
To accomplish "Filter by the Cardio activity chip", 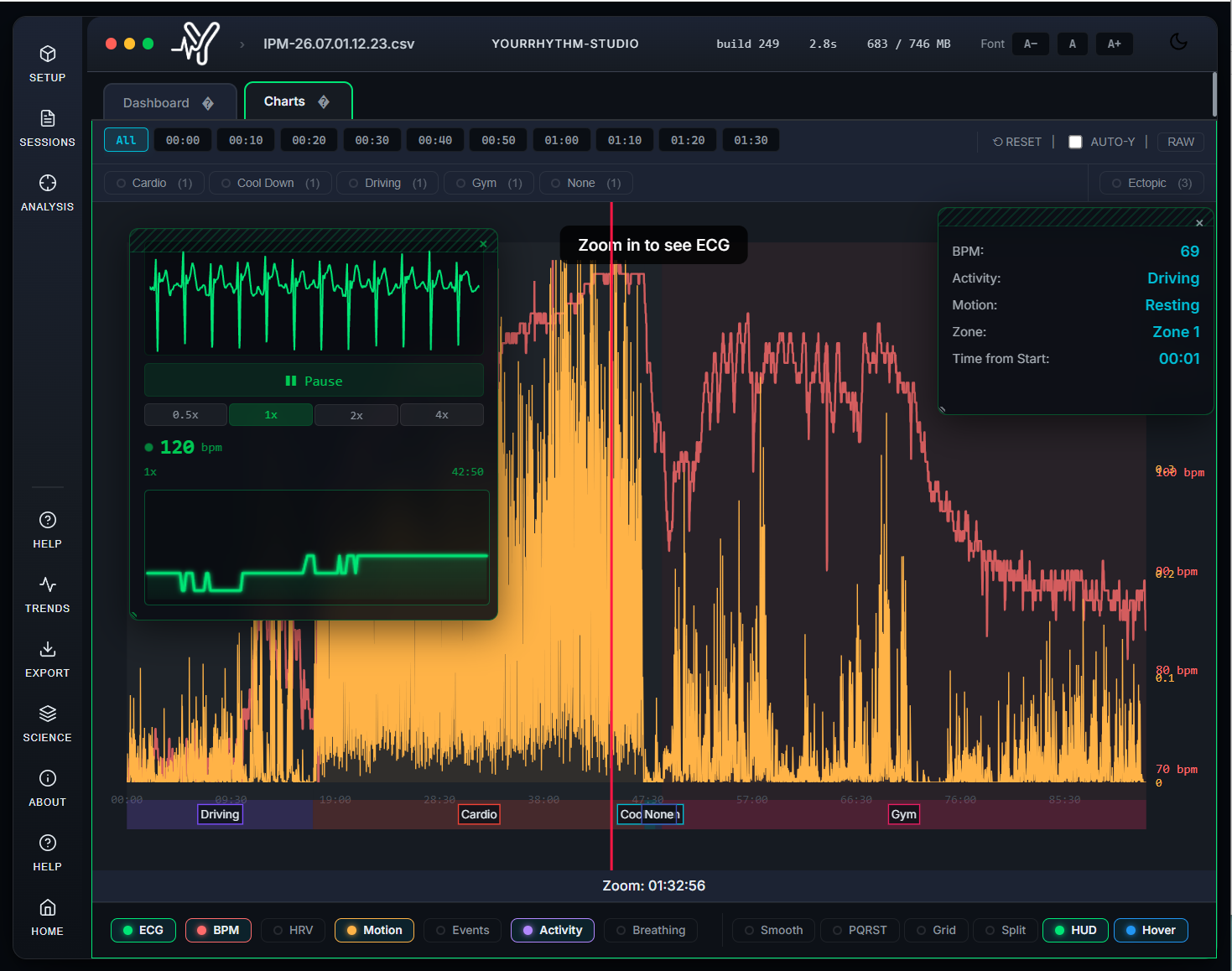I will 154,183.
